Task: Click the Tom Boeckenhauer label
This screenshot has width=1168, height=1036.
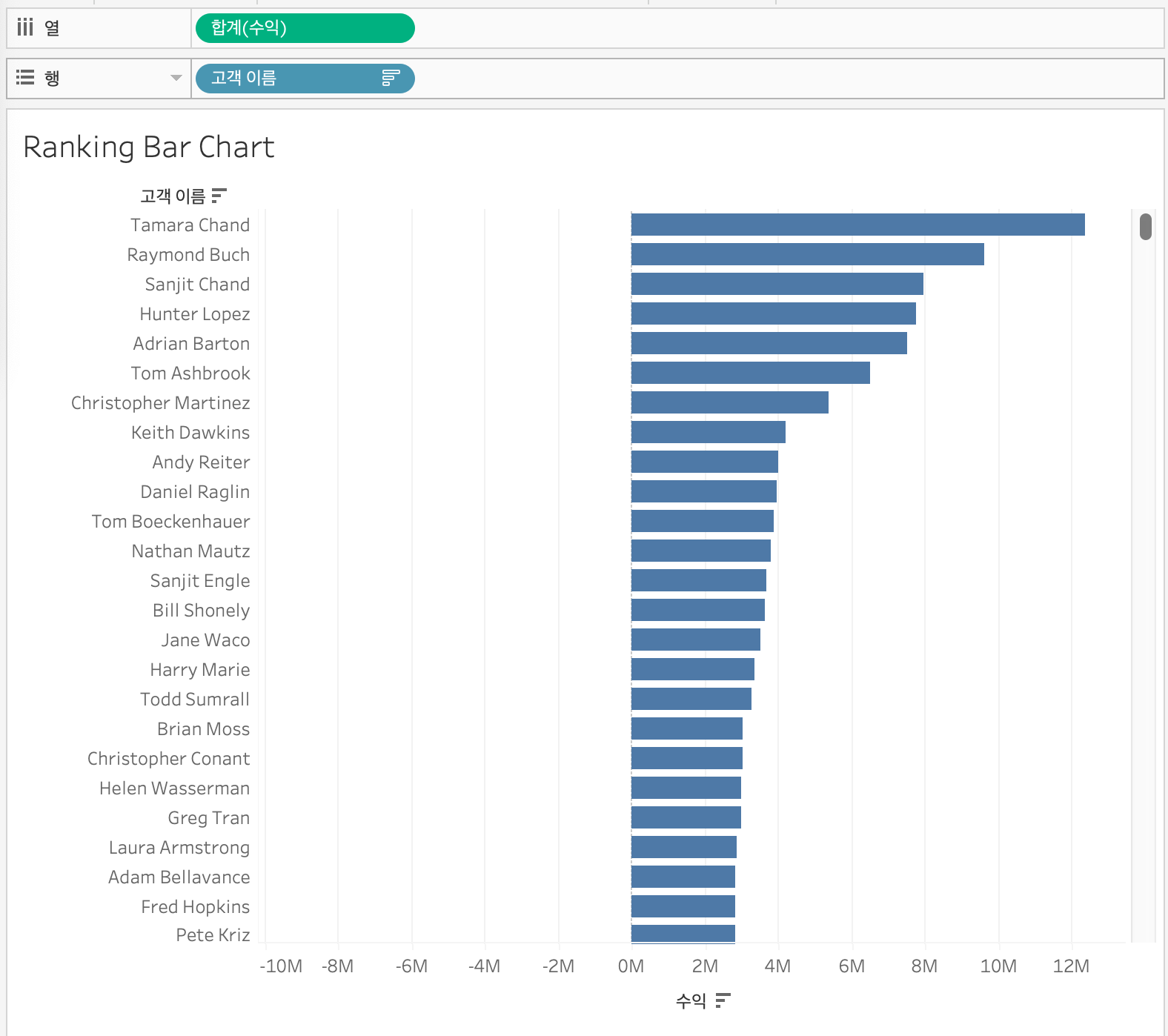Action: (170, 521)
